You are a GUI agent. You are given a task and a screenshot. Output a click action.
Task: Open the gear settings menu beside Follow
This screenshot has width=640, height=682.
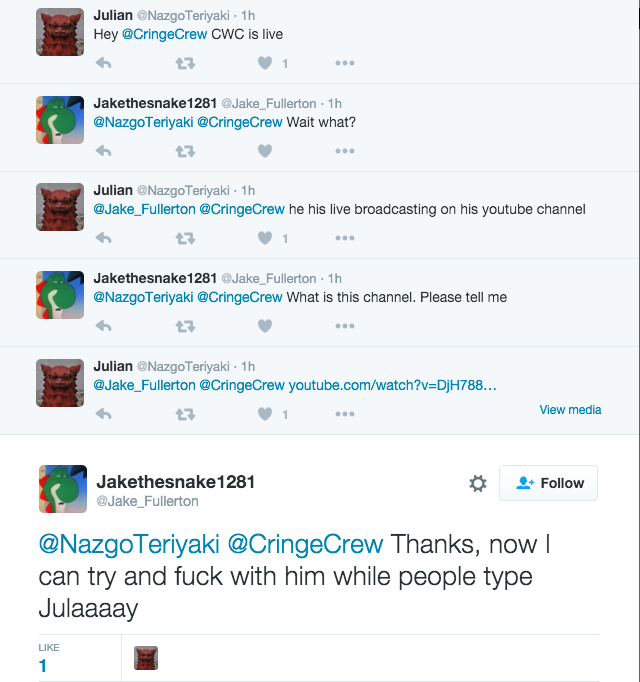(478, 483)
